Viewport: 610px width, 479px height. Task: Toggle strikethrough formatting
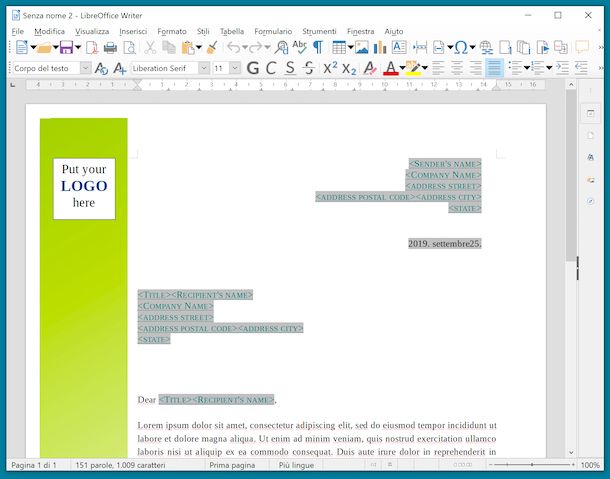(309, 68)
